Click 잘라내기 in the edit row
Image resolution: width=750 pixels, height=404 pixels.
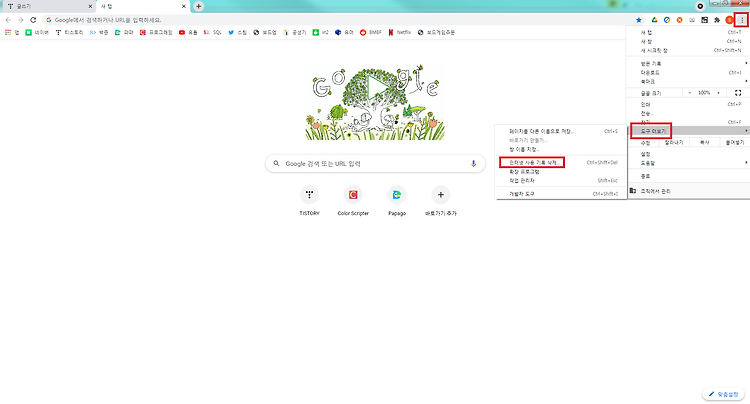[674, 142]
